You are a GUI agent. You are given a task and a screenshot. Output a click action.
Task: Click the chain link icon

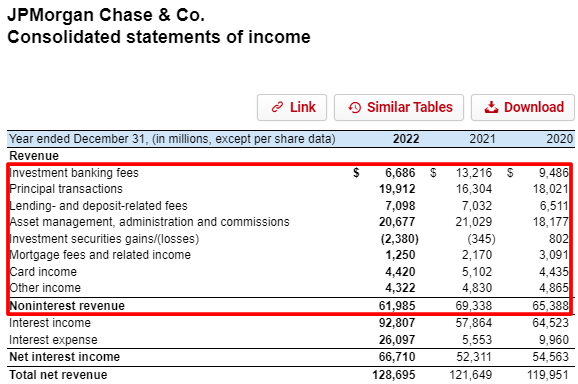277,107
